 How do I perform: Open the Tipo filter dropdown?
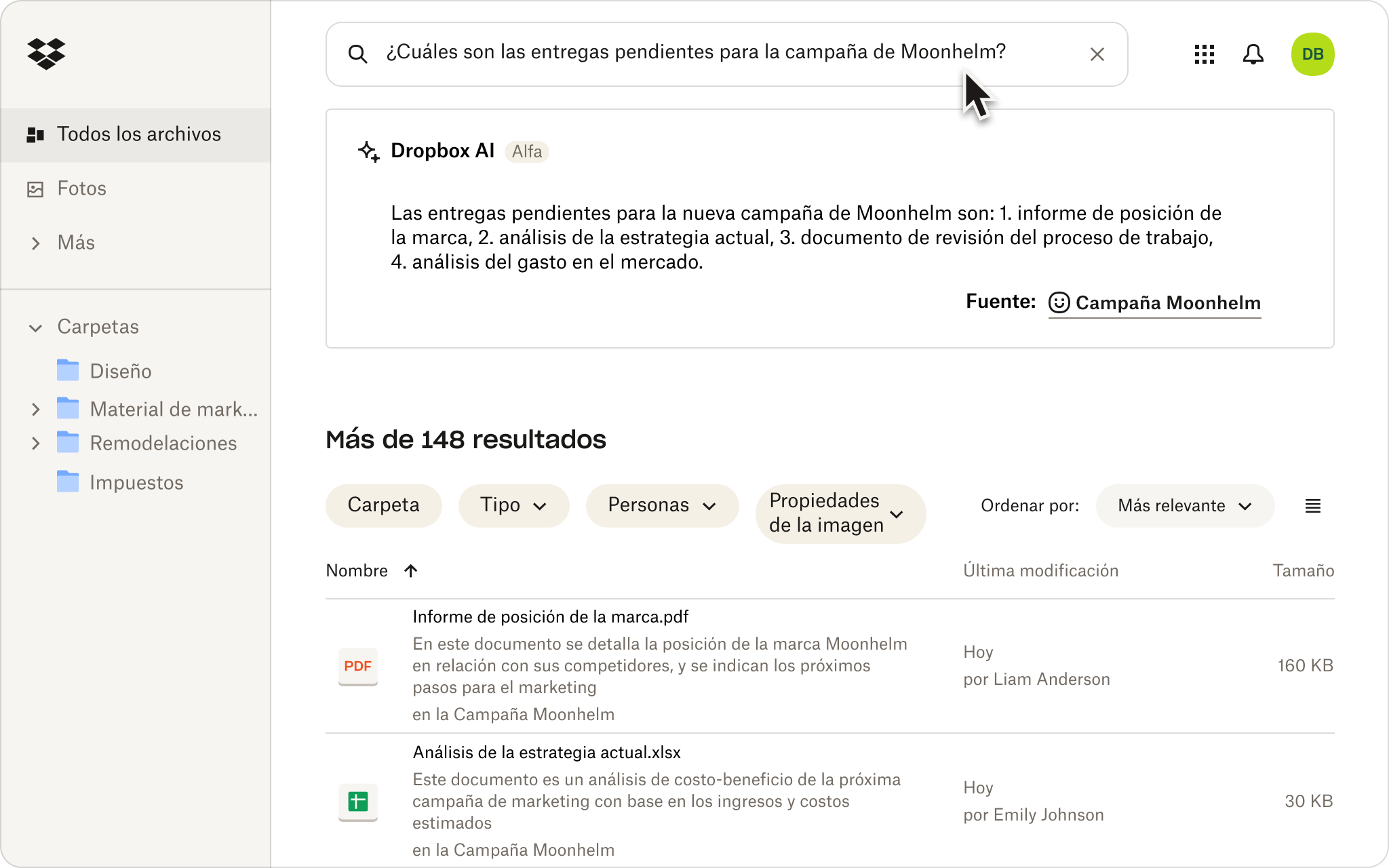[x=513, y=505]
